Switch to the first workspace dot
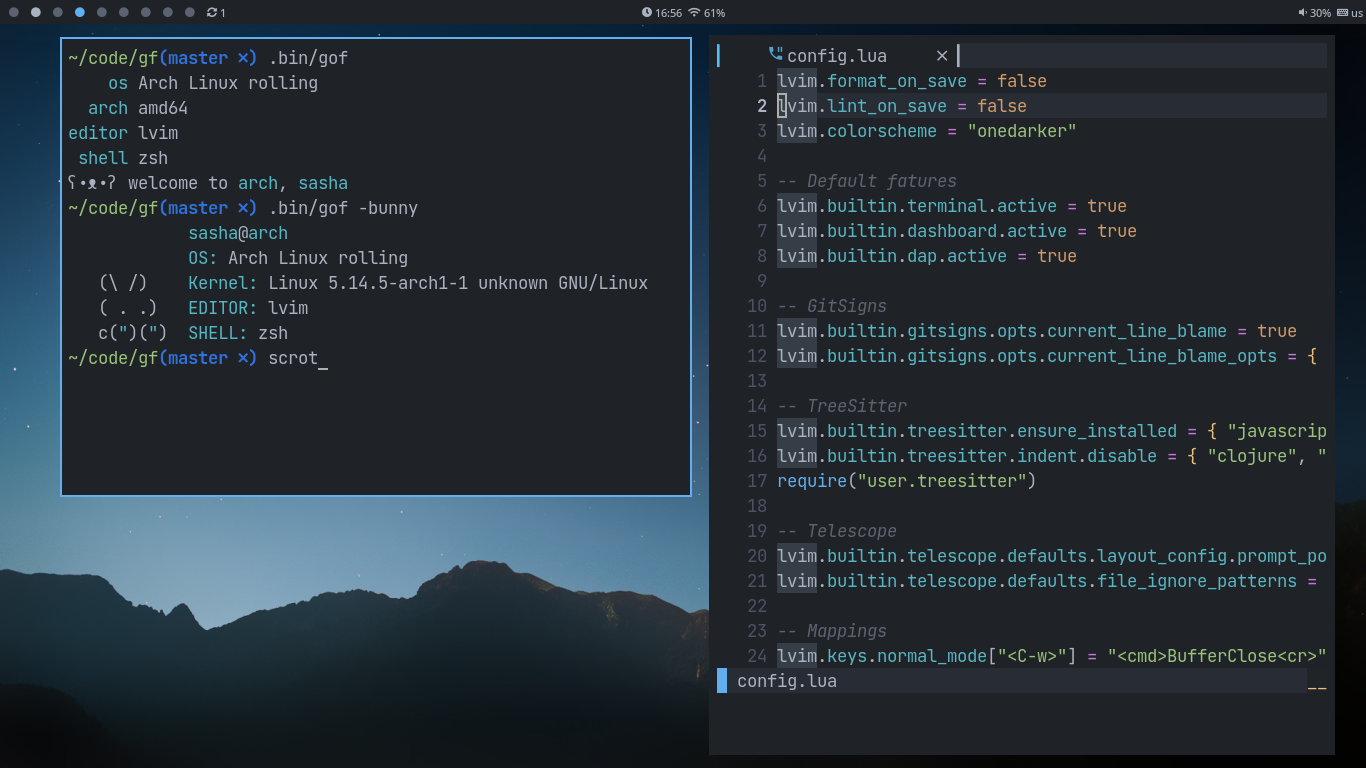This screenshot has width=1366, height=768. click(14, 13)
